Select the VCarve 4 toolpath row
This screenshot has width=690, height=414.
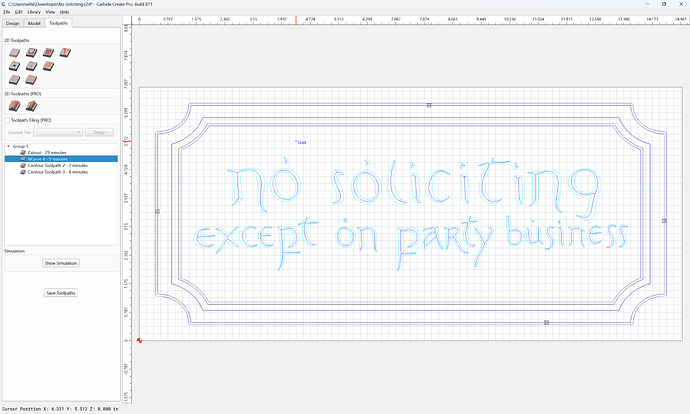click(61, 159)
